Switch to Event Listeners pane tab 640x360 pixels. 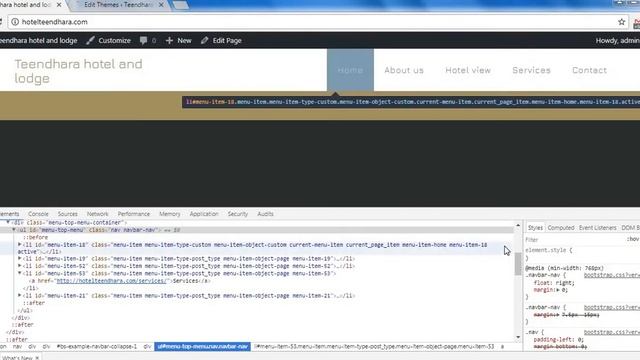598,228
